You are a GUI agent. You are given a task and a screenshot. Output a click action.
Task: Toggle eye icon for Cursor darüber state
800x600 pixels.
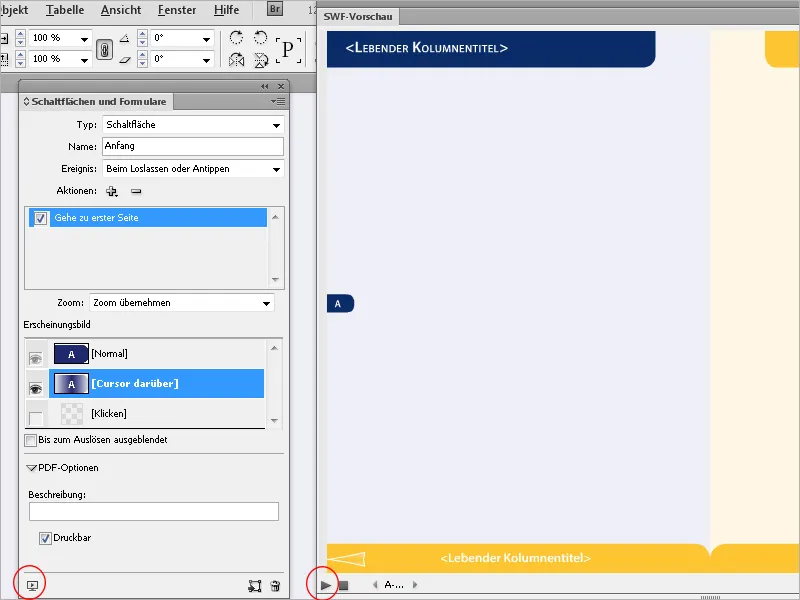[35, 389]
